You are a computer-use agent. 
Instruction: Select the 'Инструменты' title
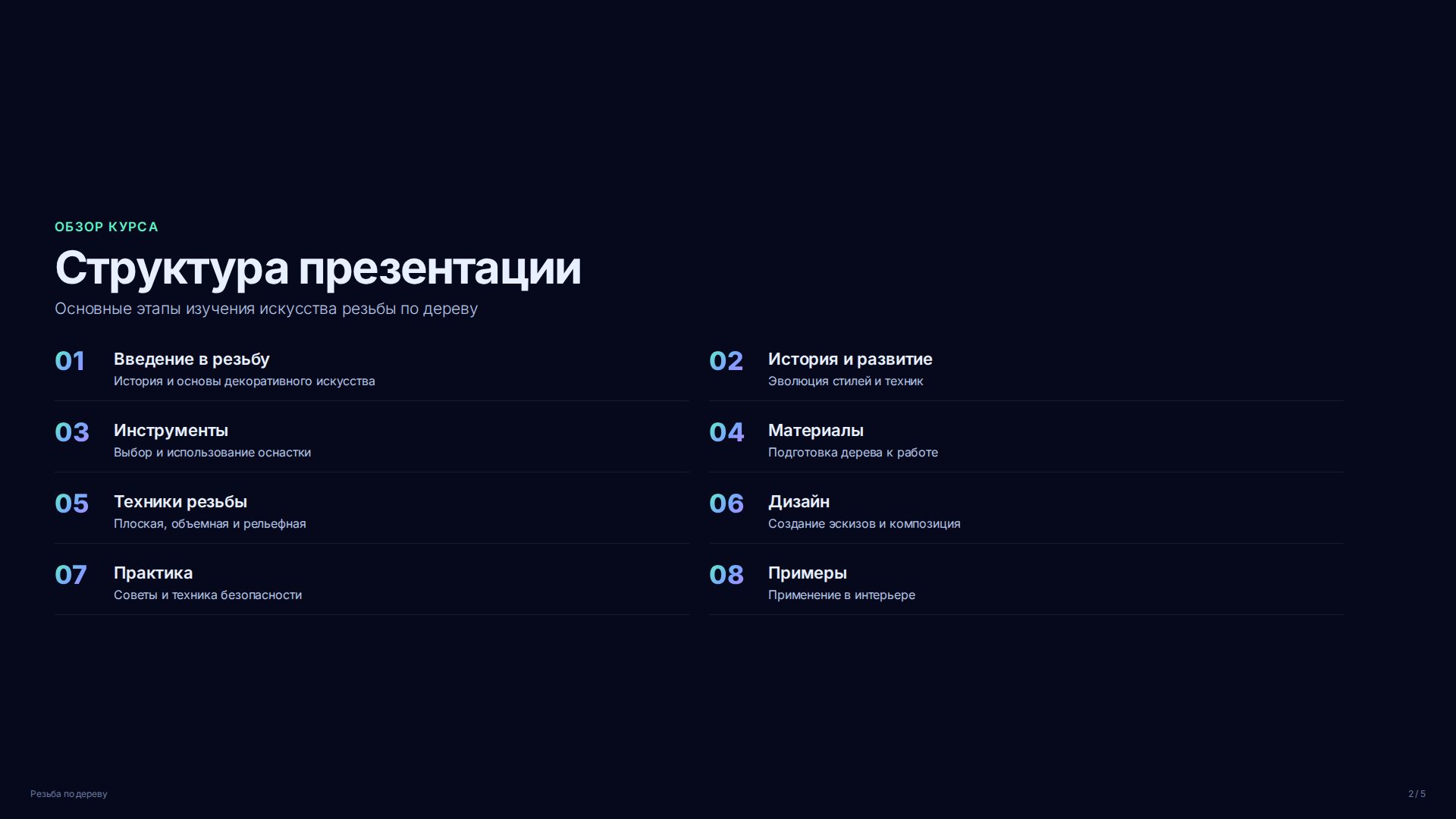(x=171, y=431)
